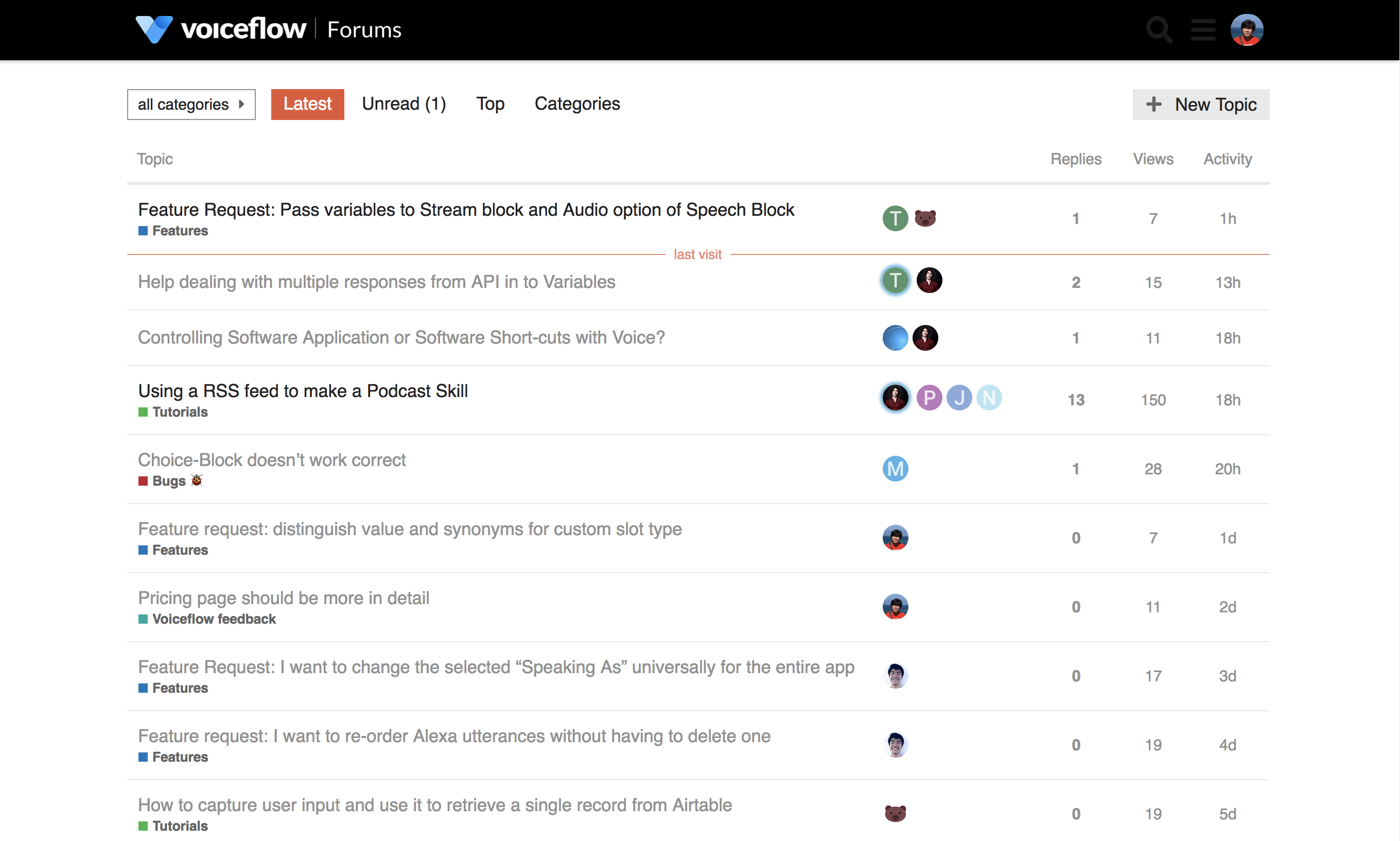
Task: Open Using a RSS feed Podcast Skill topic
Action: tap(303, 391)
